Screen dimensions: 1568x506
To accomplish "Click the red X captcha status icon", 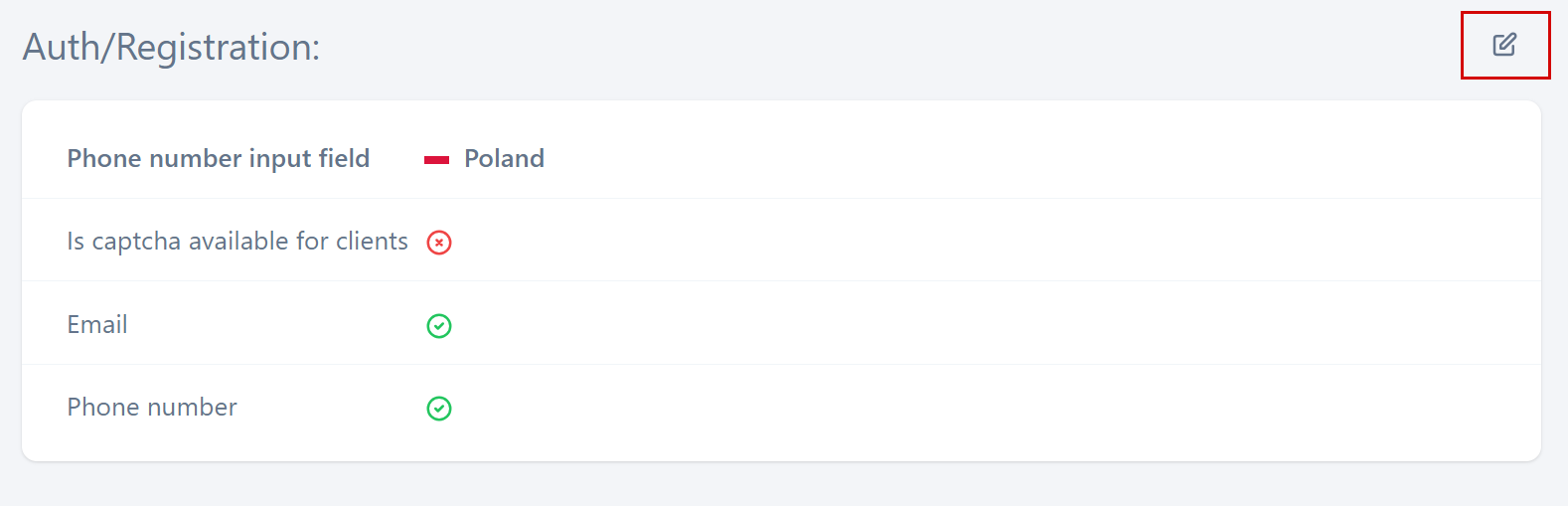I will click(x=439, y=243).
